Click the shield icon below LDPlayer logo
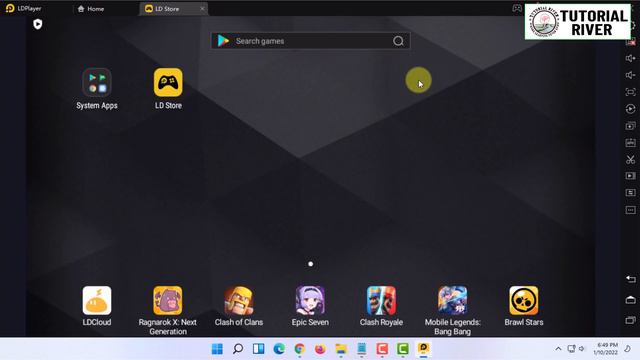Viewport: 640px width, 360px height. 38,24
